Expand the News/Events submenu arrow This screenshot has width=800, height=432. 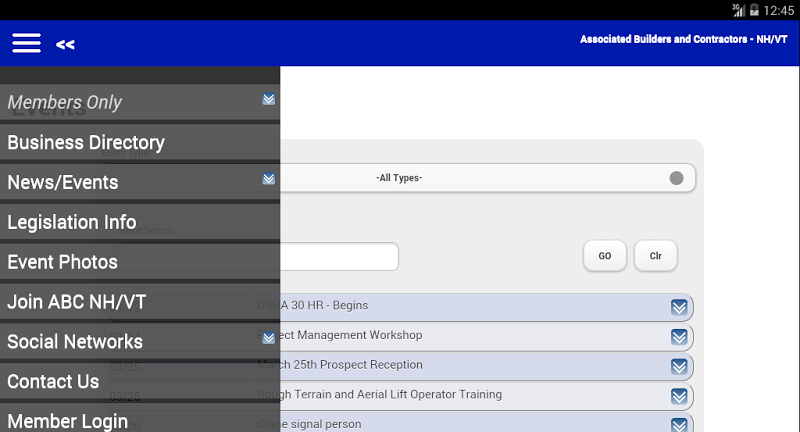tap(269, 179)
